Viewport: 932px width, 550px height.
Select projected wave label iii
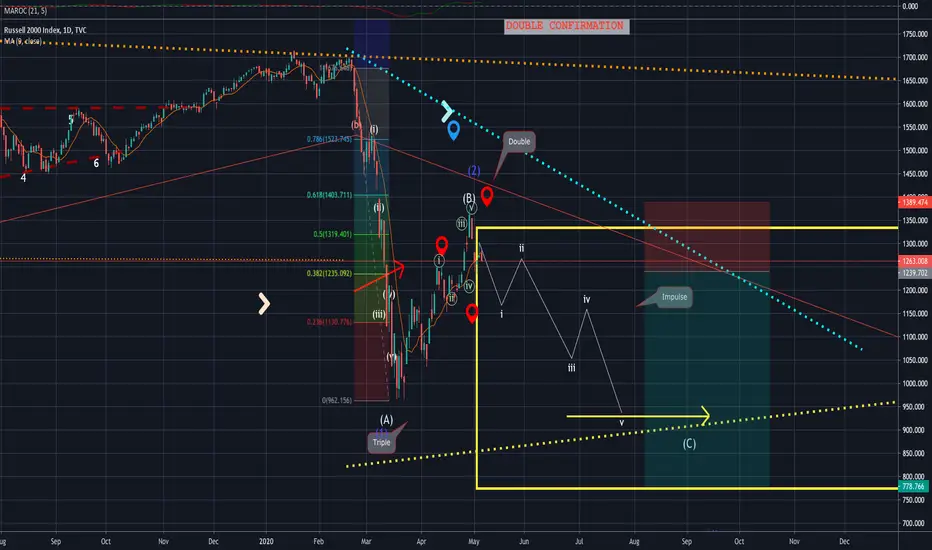pos(571,368)
